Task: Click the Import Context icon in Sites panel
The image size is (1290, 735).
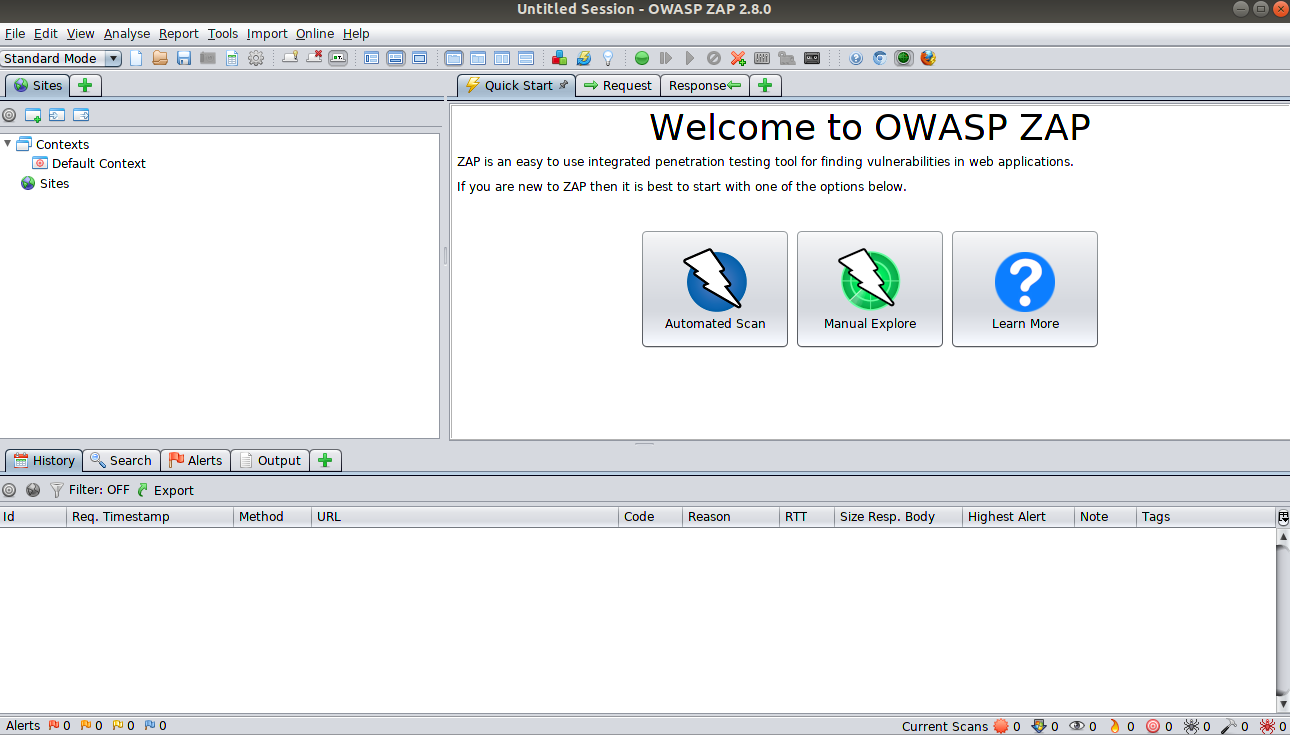Action: 57,115
